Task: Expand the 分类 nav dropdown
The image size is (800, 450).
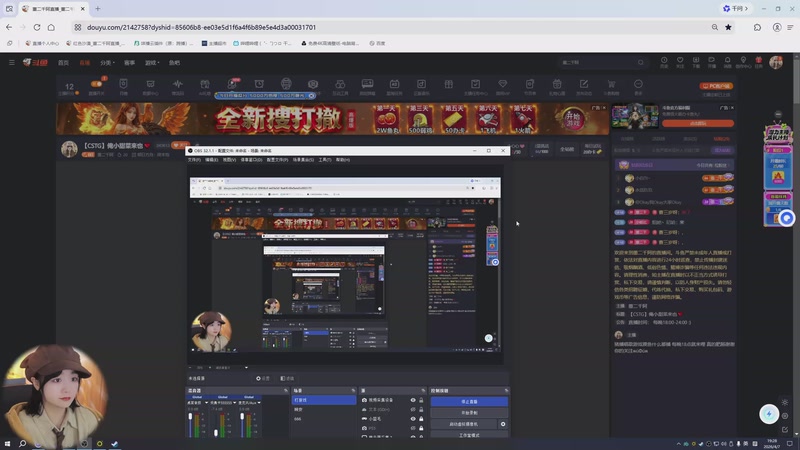Action: [107, 63]
